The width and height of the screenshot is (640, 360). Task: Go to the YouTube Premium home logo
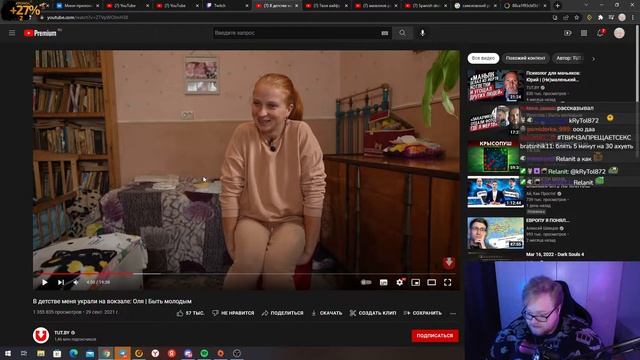click(40, 33)
